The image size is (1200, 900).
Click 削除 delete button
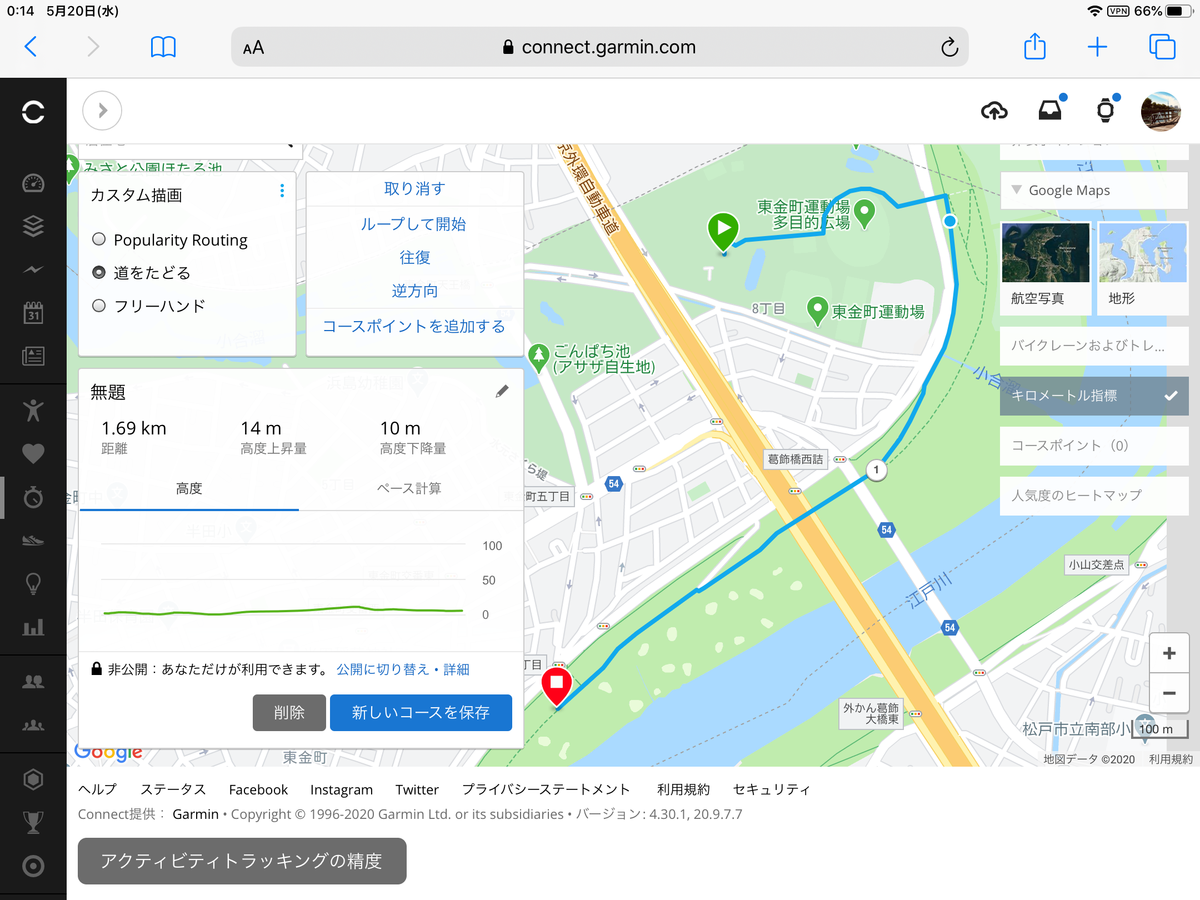coord(289,713)
